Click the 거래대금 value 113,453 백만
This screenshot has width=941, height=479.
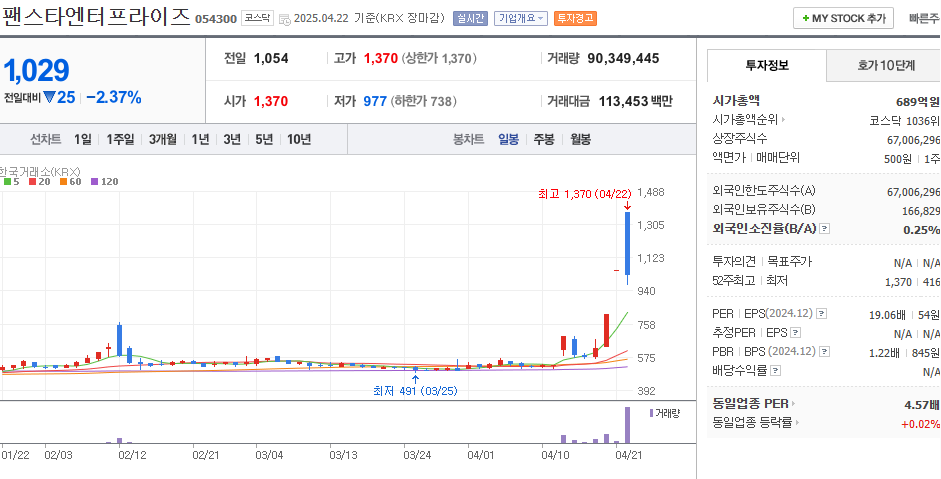point(636,101)
